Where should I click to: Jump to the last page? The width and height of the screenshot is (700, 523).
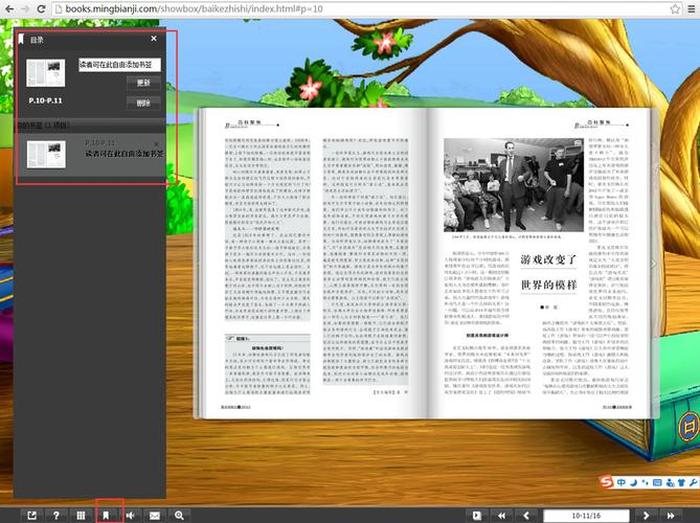point(669,515)
